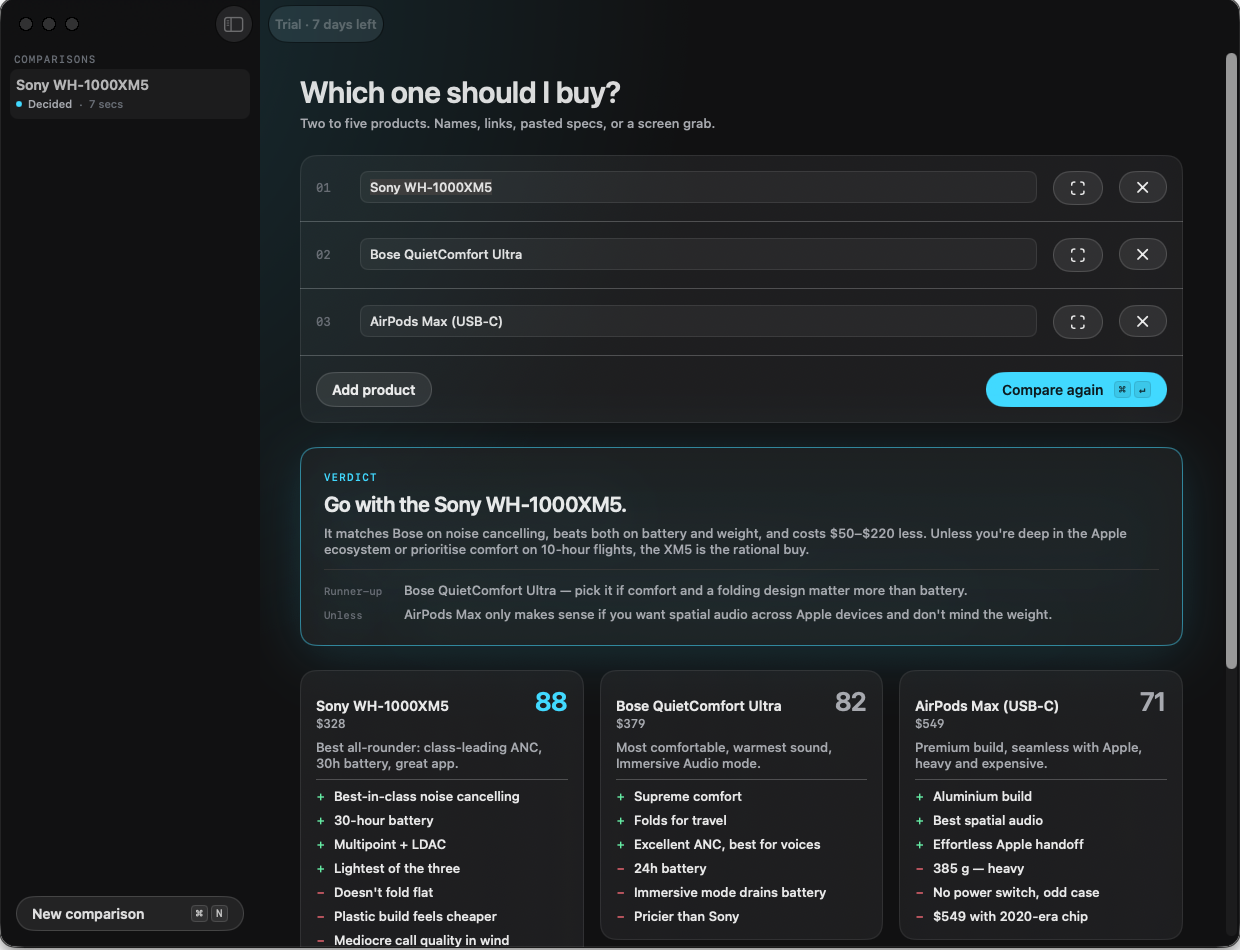Click Supreme comfort pro
This screenshot has width=1240, height=950.
[688, 797]
